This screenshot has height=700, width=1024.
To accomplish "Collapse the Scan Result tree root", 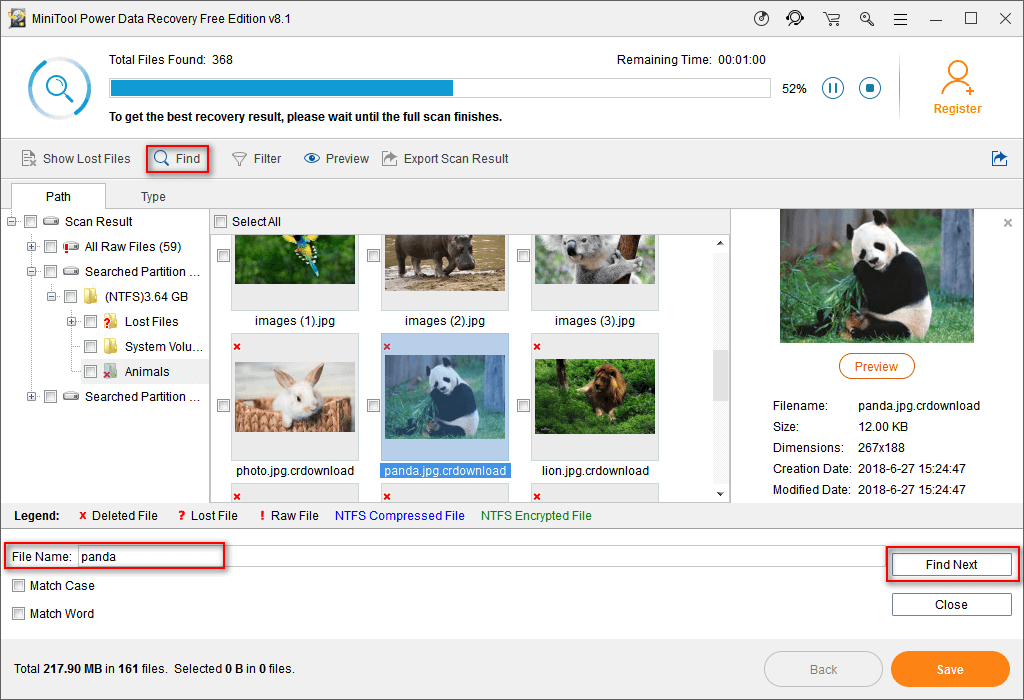I will point(12,221).
